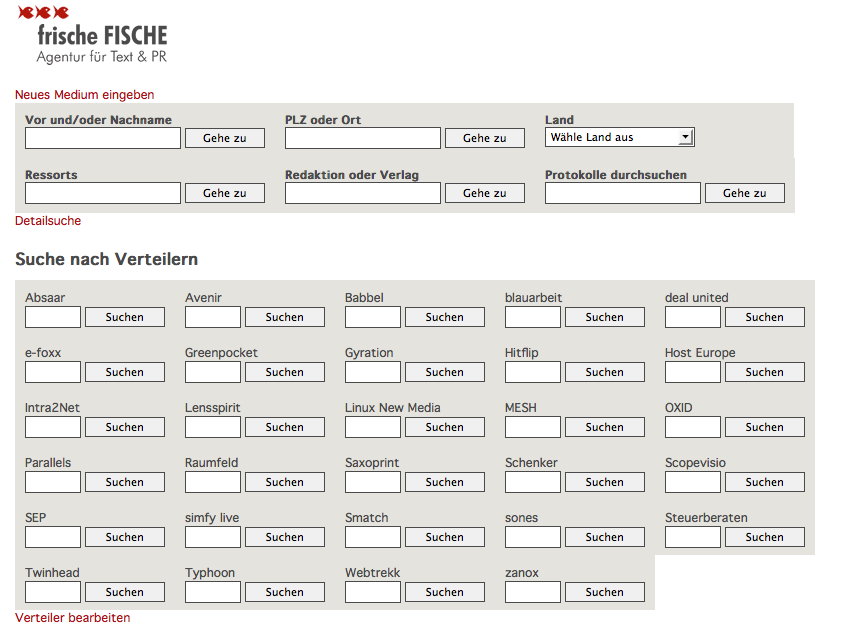Click Suchen button under Greenpocket
This screenshot has width=857, height=644.
pos(285,372)
